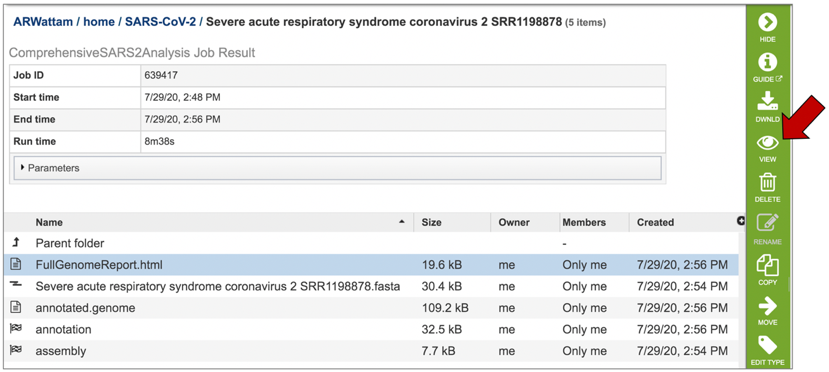This screenshot has width=829, height=372.
Task: Click the HIDE arrow icon
Action: click(767, 23)
